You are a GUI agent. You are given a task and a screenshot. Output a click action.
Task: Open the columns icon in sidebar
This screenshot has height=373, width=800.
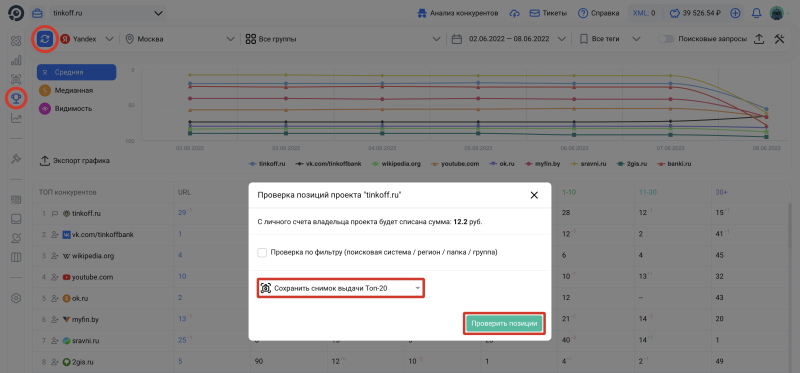click(16, 257)
